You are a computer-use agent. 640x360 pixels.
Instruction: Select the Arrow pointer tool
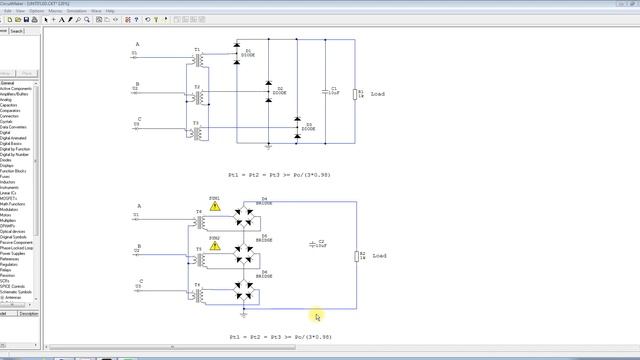46,20
